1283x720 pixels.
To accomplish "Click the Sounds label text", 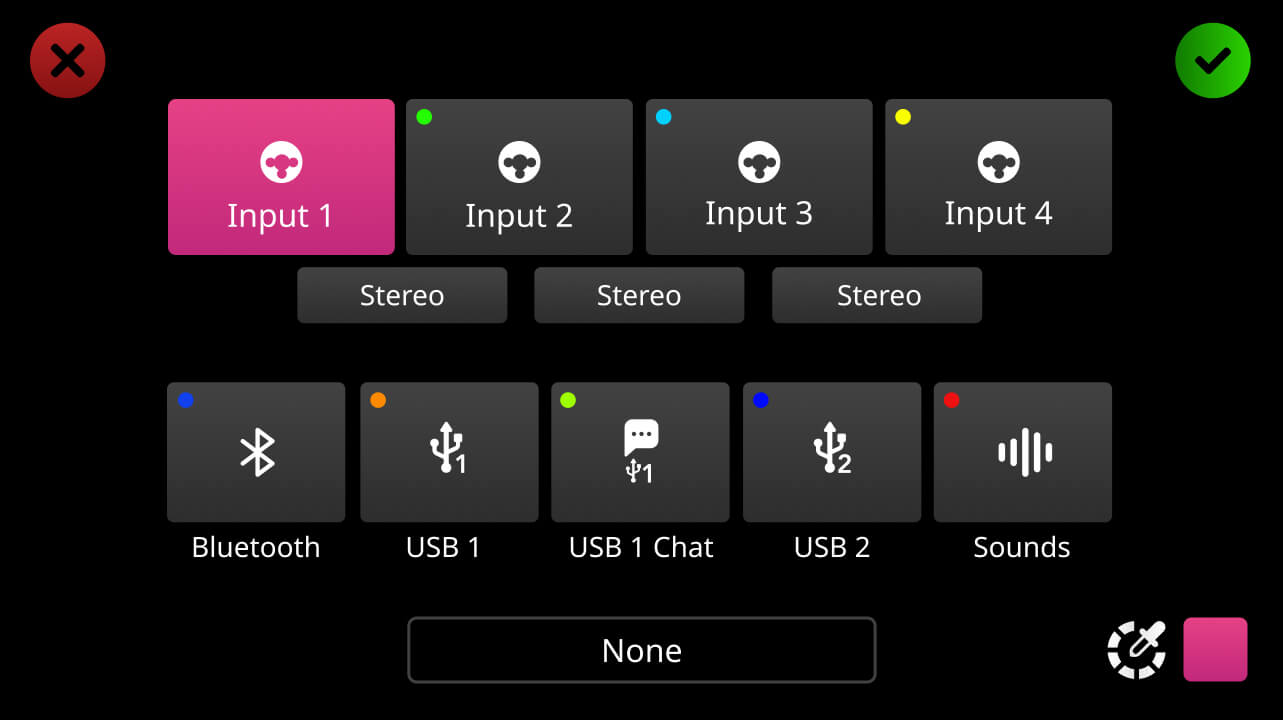I will pos(1022,547).
